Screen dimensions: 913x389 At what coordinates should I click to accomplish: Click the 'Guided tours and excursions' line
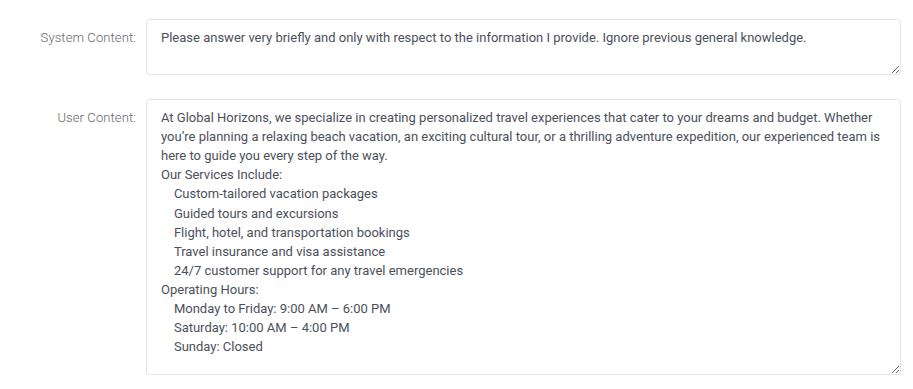tap(256, 214)
